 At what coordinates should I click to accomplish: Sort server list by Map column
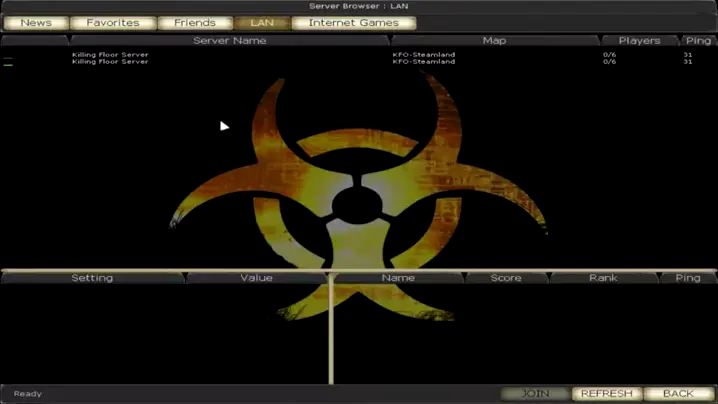tap(494, 41)
